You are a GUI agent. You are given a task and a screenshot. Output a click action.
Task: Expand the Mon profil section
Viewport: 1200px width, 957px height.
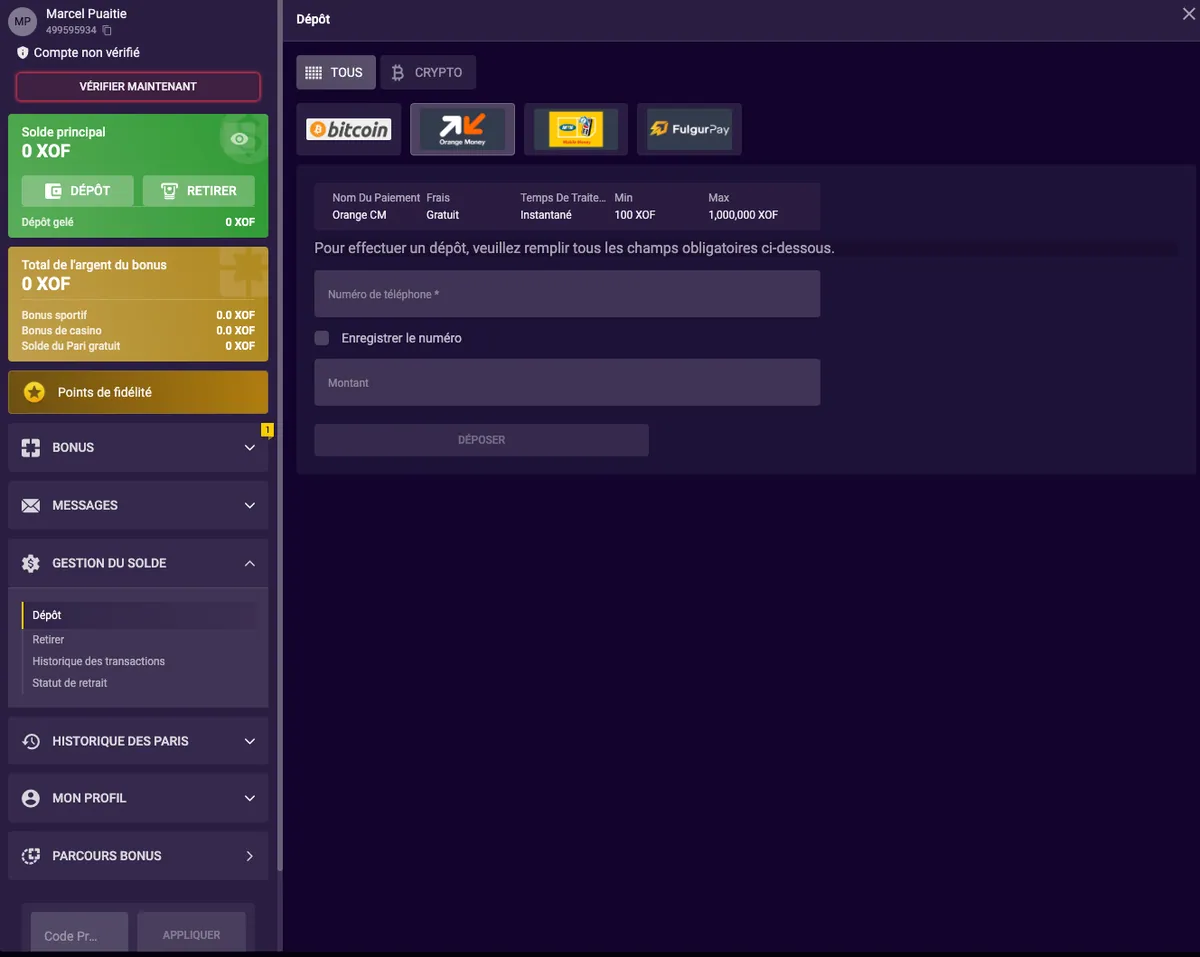click(250, 798)
